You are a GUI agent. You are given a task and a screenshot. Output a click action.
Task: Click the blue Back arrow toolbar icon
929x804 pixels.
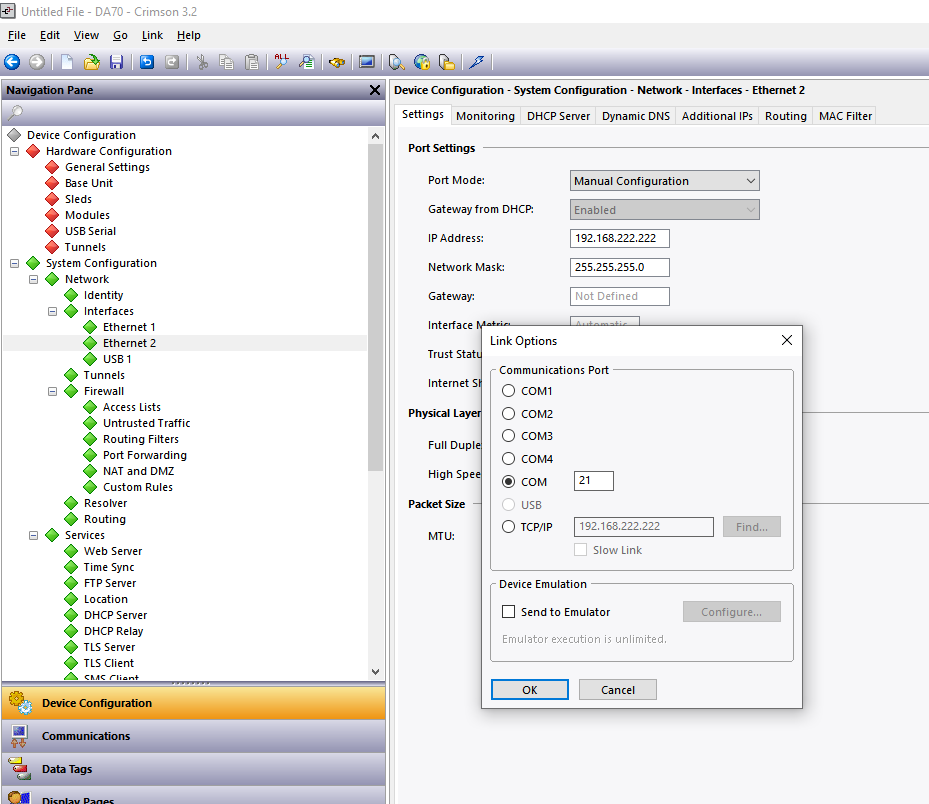[x=12, y=62]
